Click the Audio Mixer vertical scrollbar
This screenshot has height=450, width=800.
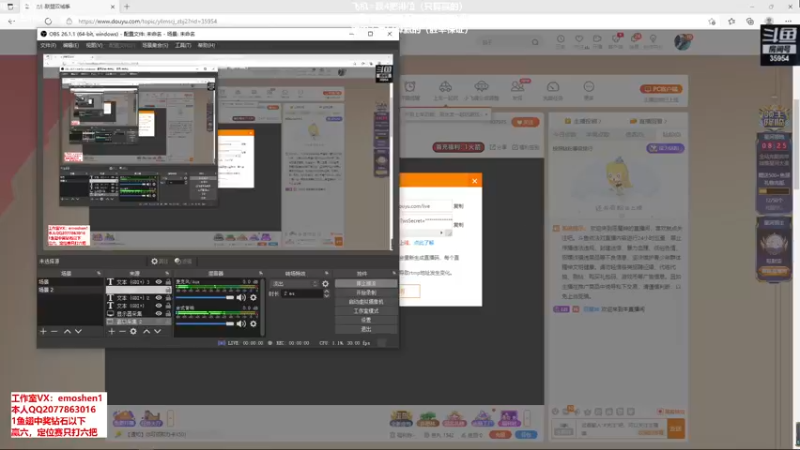[263, 306]
